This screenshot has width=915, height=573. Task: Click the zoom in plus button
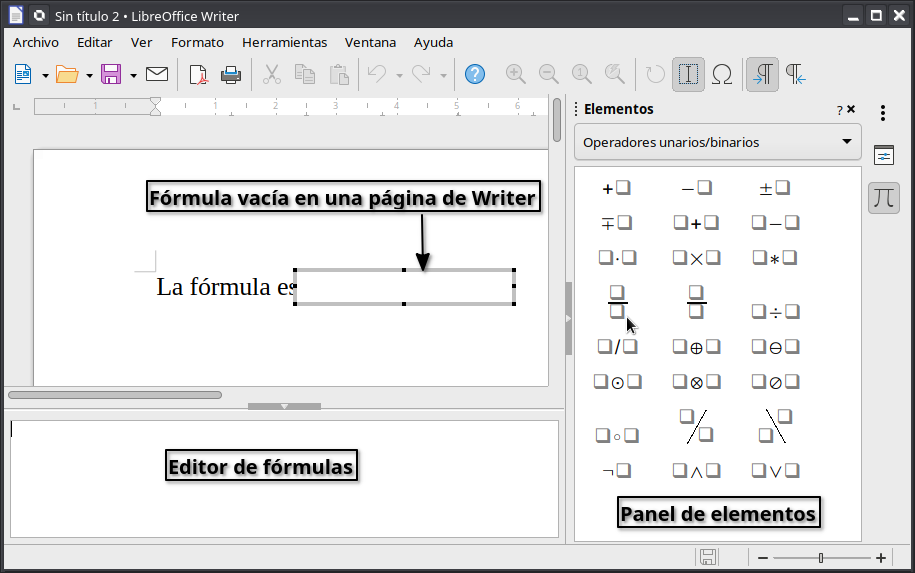click(881, 558)
